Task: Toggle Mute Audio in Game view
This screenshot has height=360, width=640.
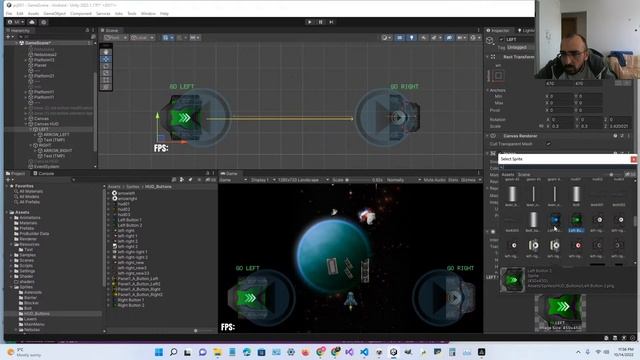Action: click(x=435, y=180)
